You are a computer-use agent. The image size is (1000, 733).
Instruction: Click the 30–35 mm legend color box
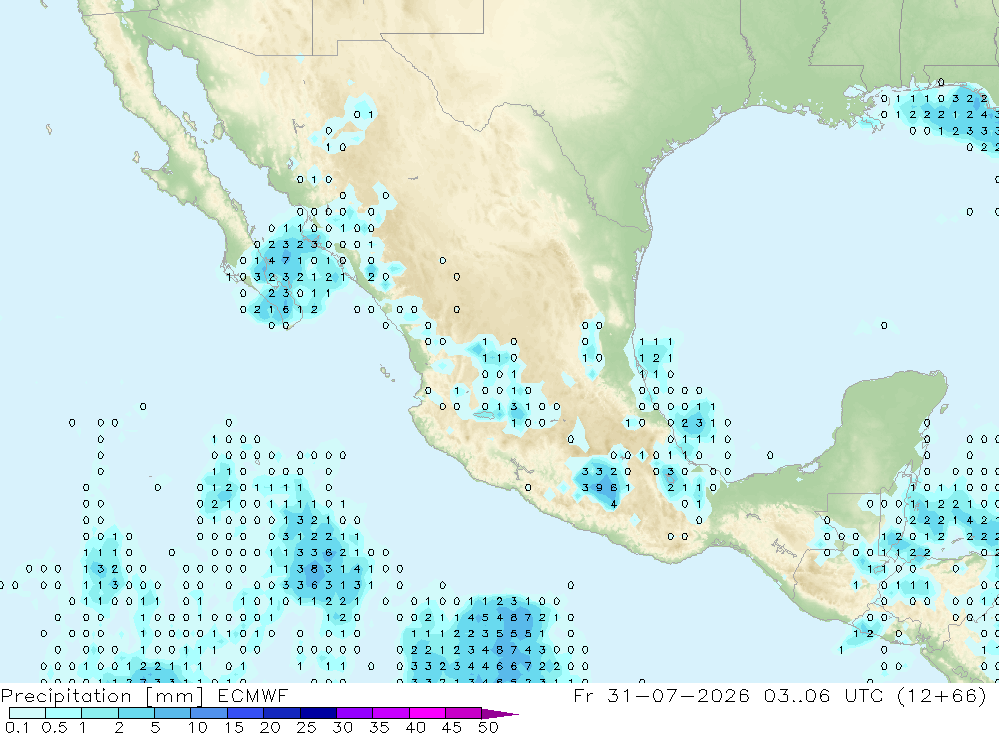tap(355, 713)
